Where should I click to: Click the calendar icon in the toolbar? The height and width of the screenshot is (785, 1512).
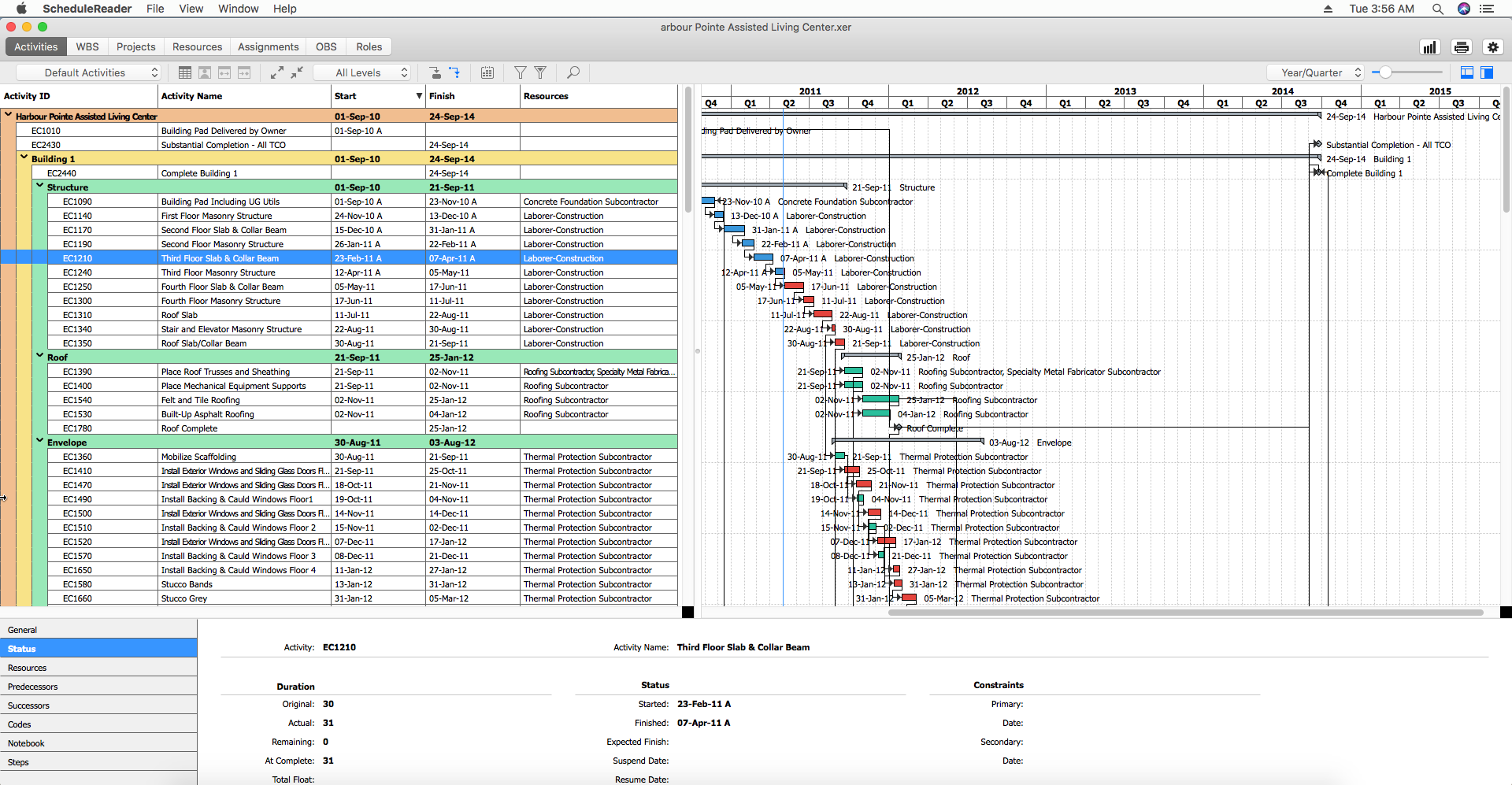[487, 72]
